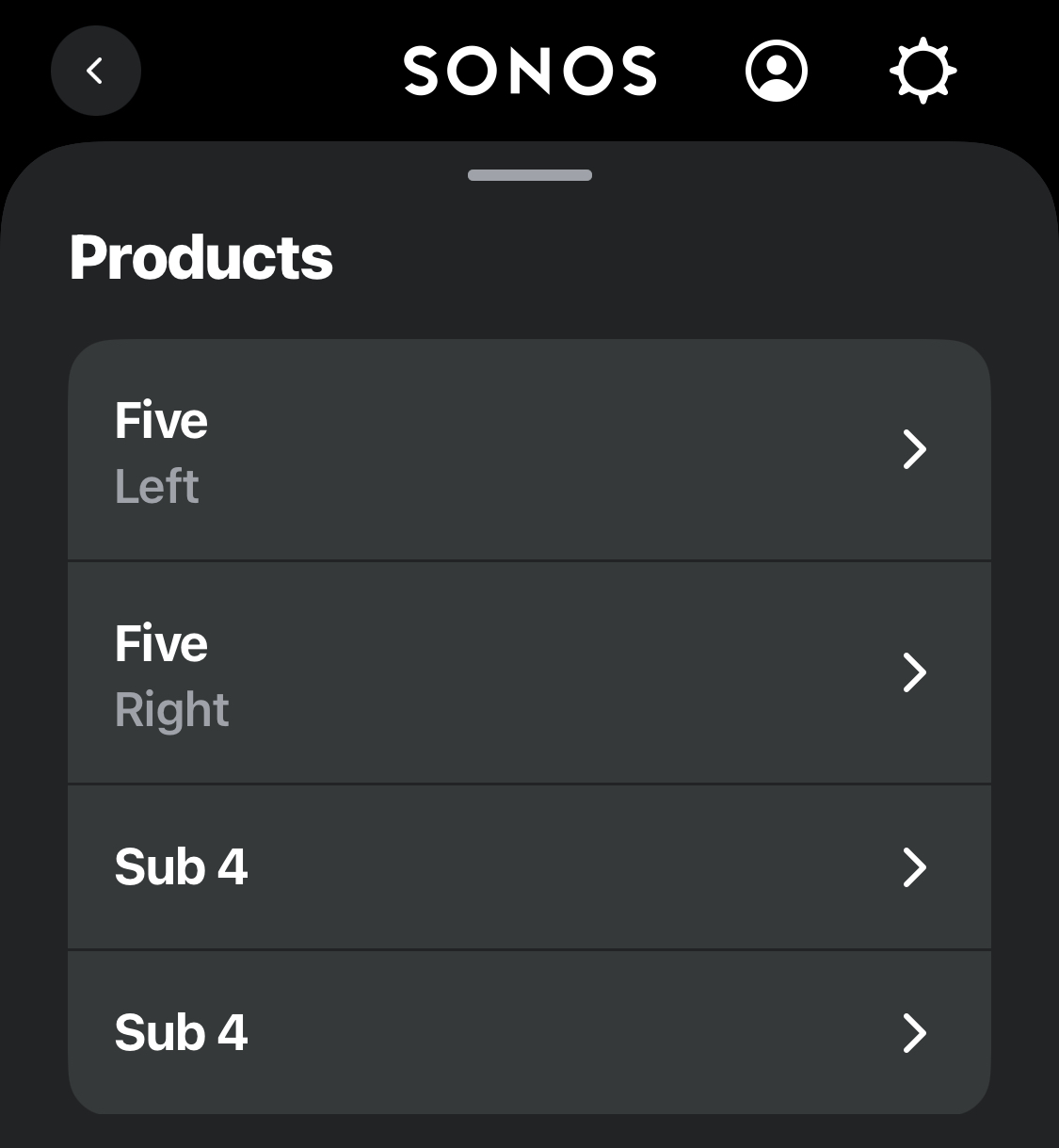
Task: Expand the chevron for Five Right
Action: click(x=914, y=672)
